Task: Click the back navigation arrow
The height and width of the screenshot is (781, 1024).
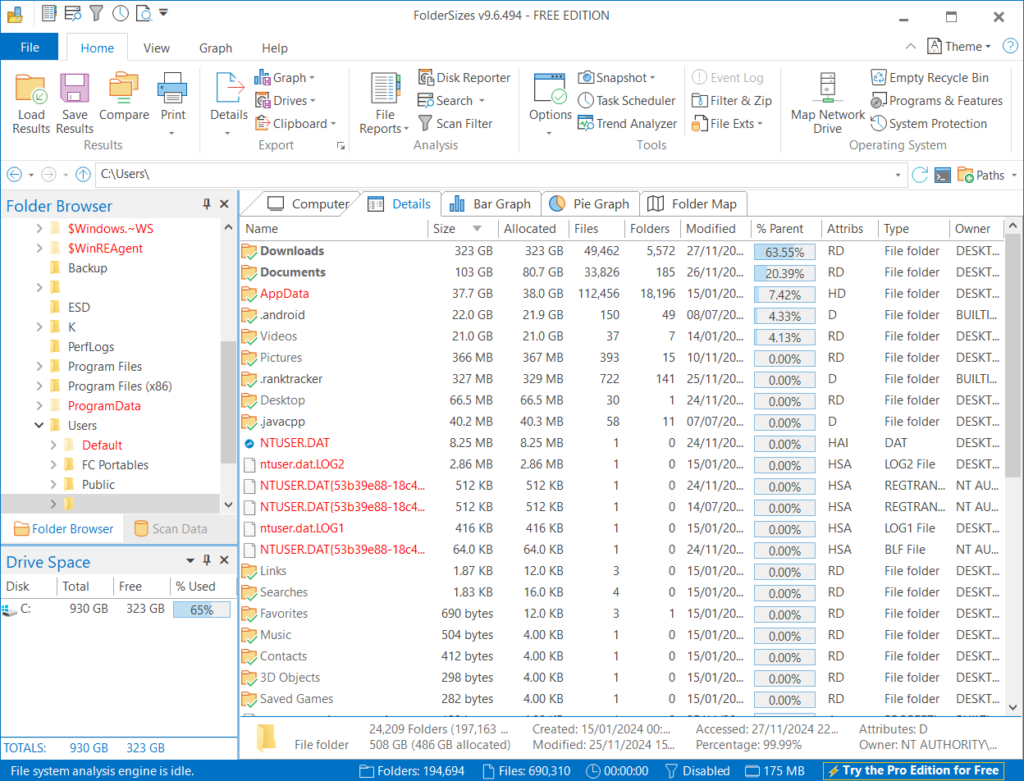Action: point(14,174)
